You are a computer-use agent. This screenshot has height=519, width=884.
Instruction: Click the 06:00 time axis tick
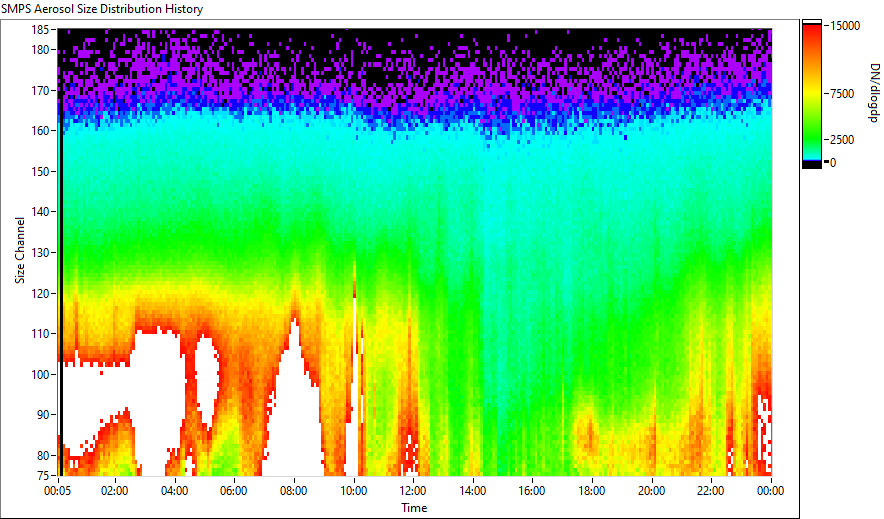click(x=234, y=491)
